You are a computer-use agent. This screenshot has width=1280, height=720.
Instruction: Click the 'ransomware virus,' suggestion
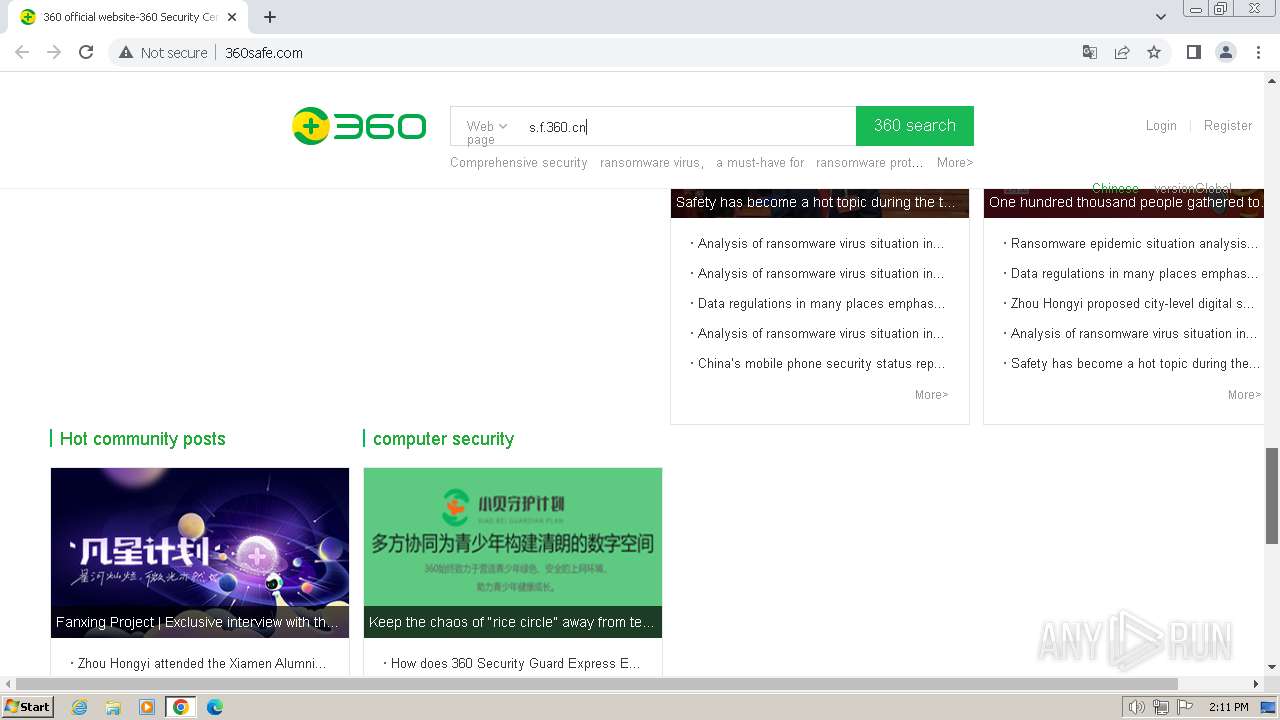click(652, 162)
